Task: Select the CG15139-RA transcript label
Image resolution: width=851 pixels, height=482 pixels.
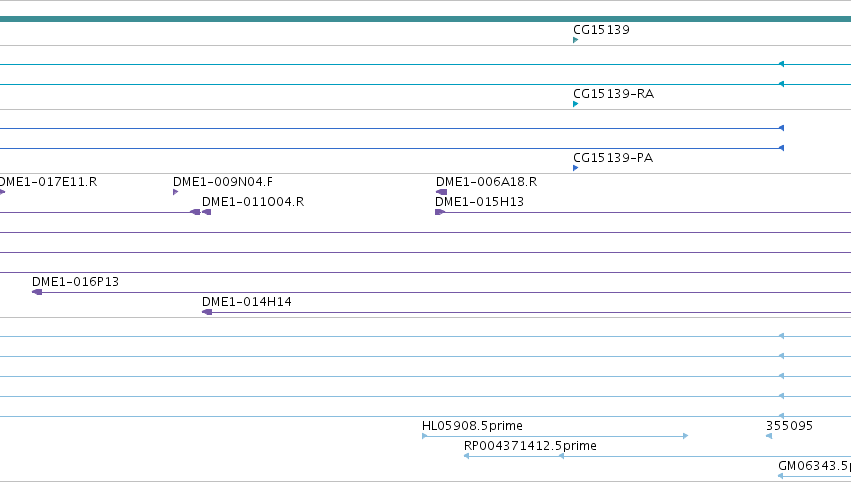Action: point(613,94)
